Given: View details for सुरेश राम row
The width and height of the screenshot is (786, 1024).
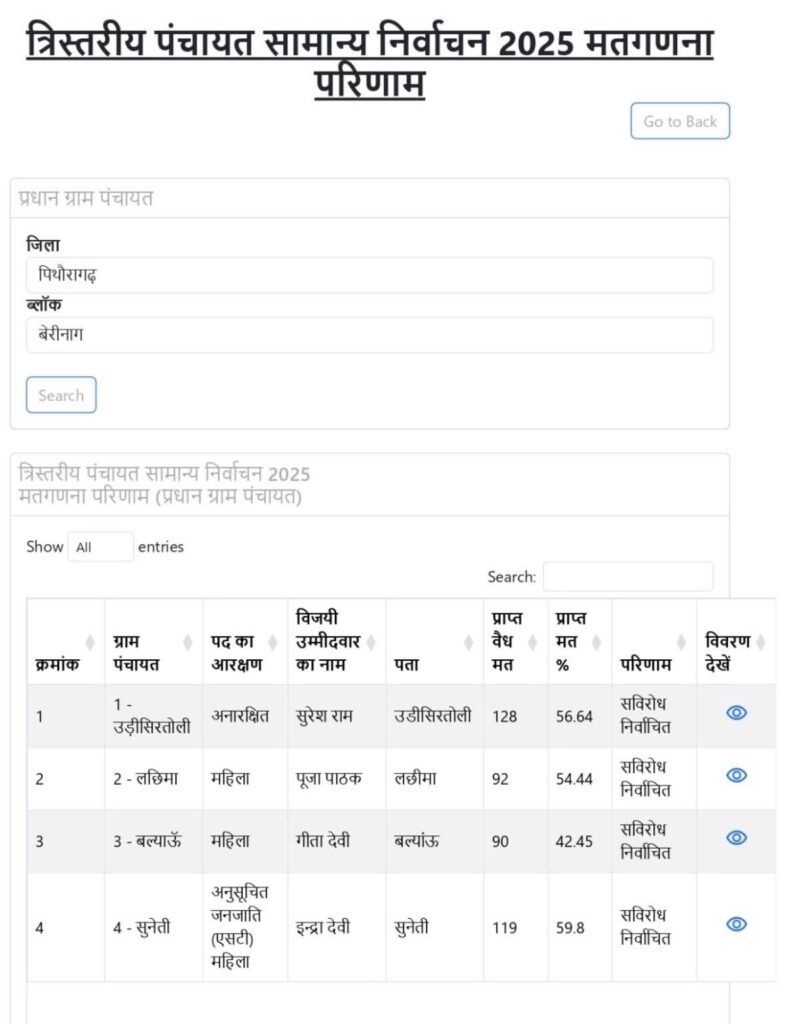Looking at the screenshot, I should pos(736,713).
